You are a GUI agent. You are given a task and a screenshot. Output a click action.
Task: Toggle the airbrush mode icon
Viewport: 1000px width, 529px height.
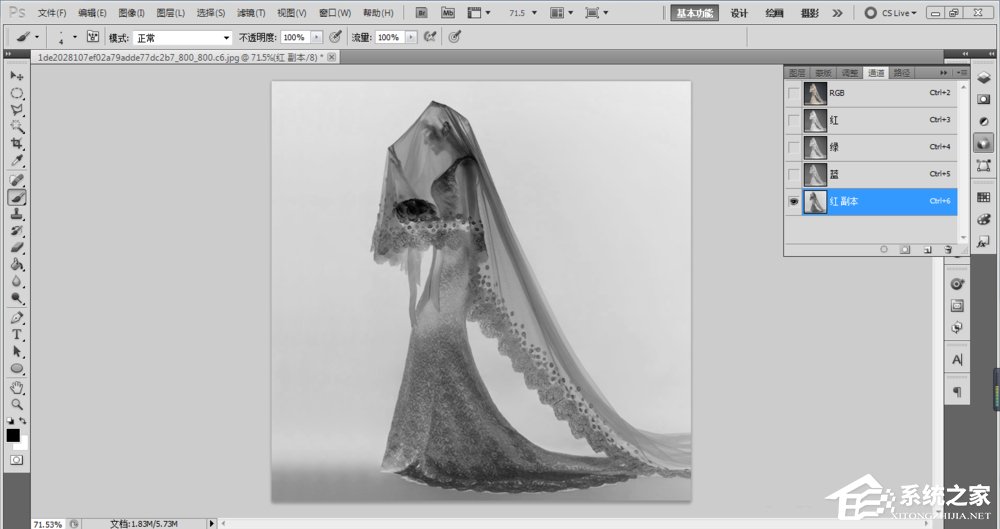point(429,36)
